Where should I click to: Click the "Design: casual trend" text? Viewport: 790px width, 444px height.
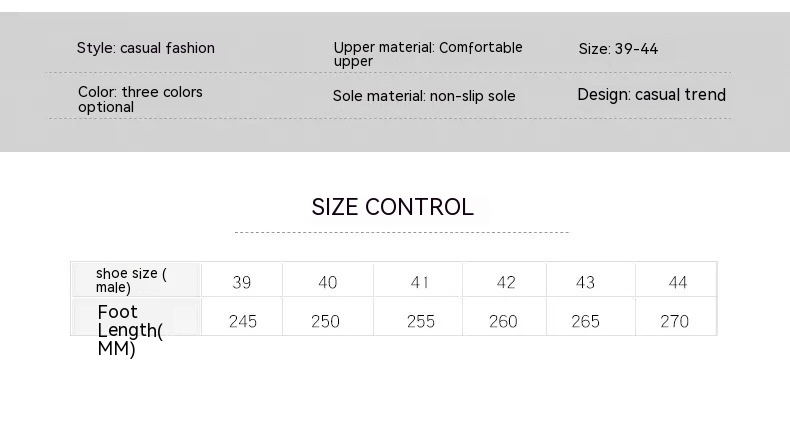[652, 95]
